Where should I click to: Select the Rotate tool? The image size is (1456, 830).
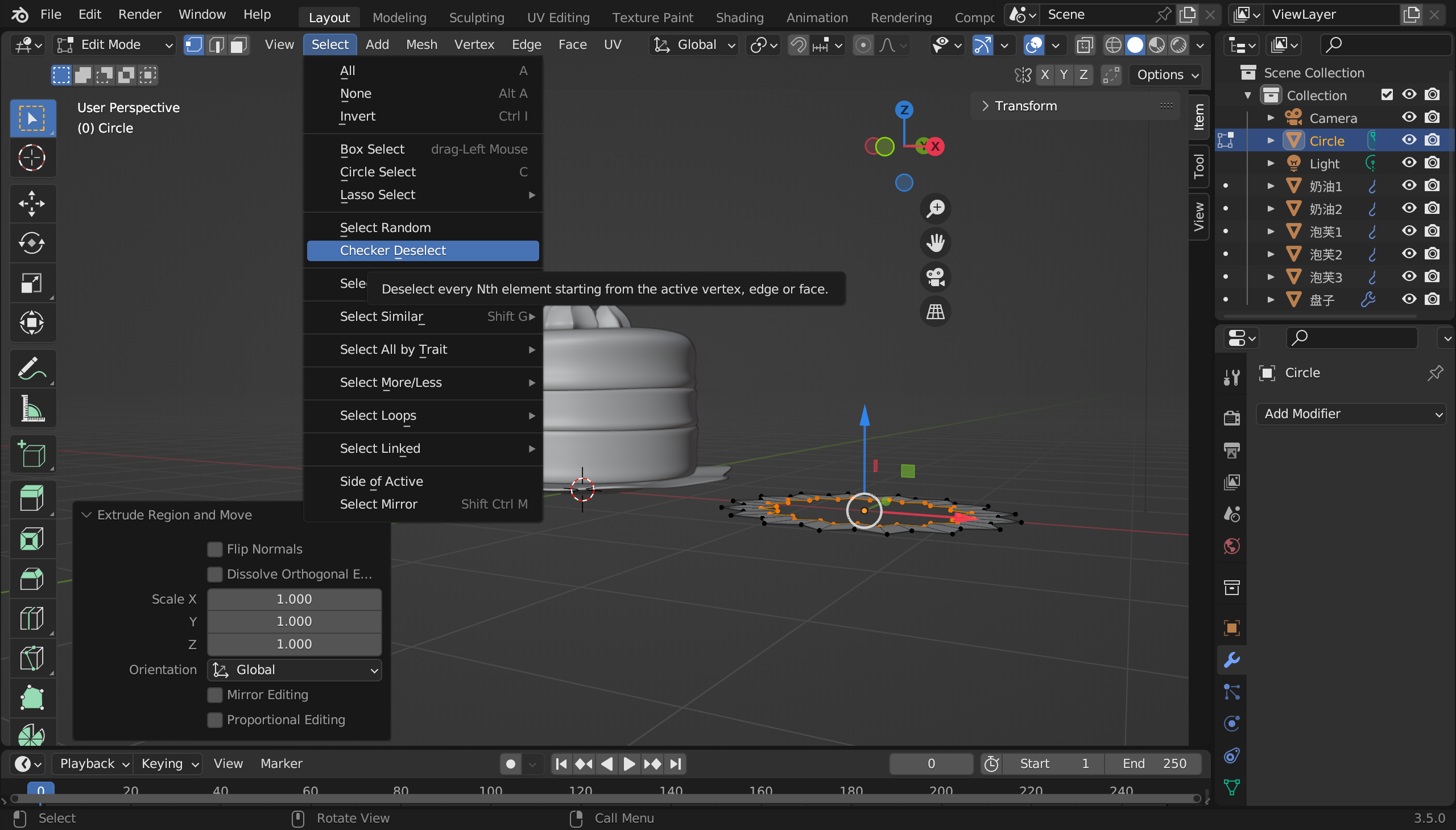pos(32,243)
